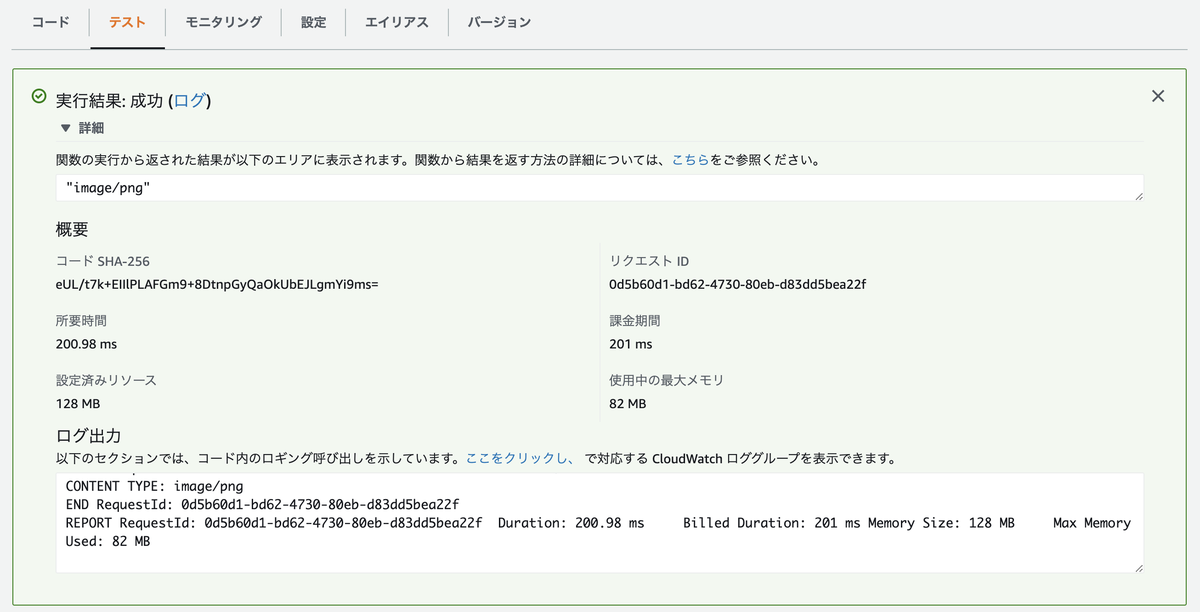1200x612 pixels.
Task: Open the バージョン tab
Action: coord(499,22)
